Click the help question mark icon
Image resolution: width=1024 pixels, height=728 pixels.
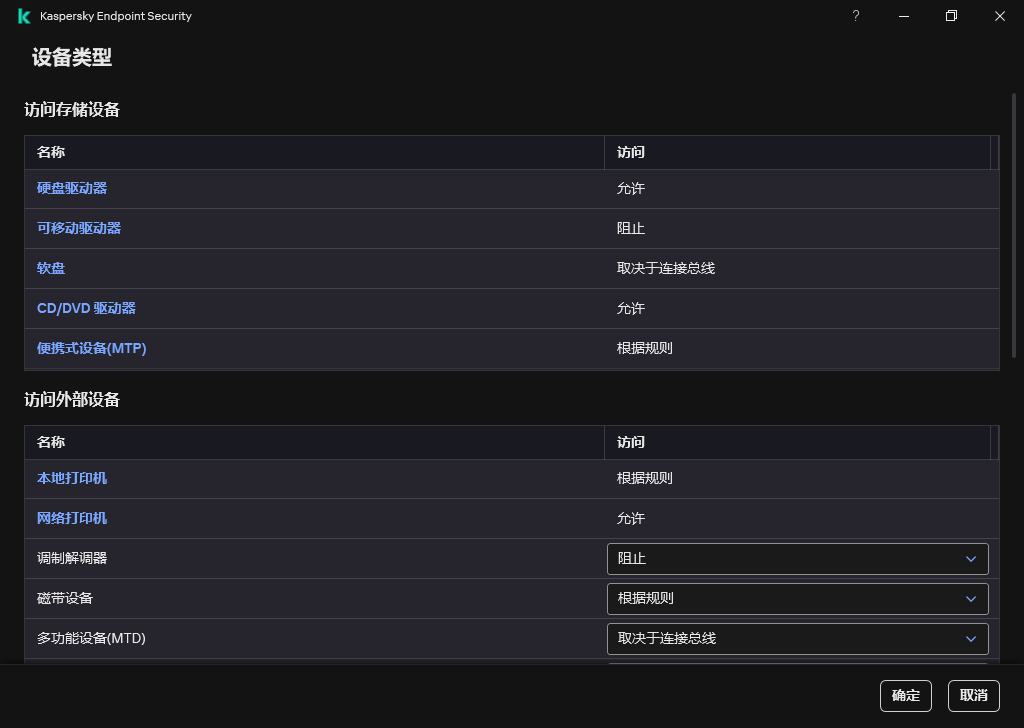pos(856,16)
